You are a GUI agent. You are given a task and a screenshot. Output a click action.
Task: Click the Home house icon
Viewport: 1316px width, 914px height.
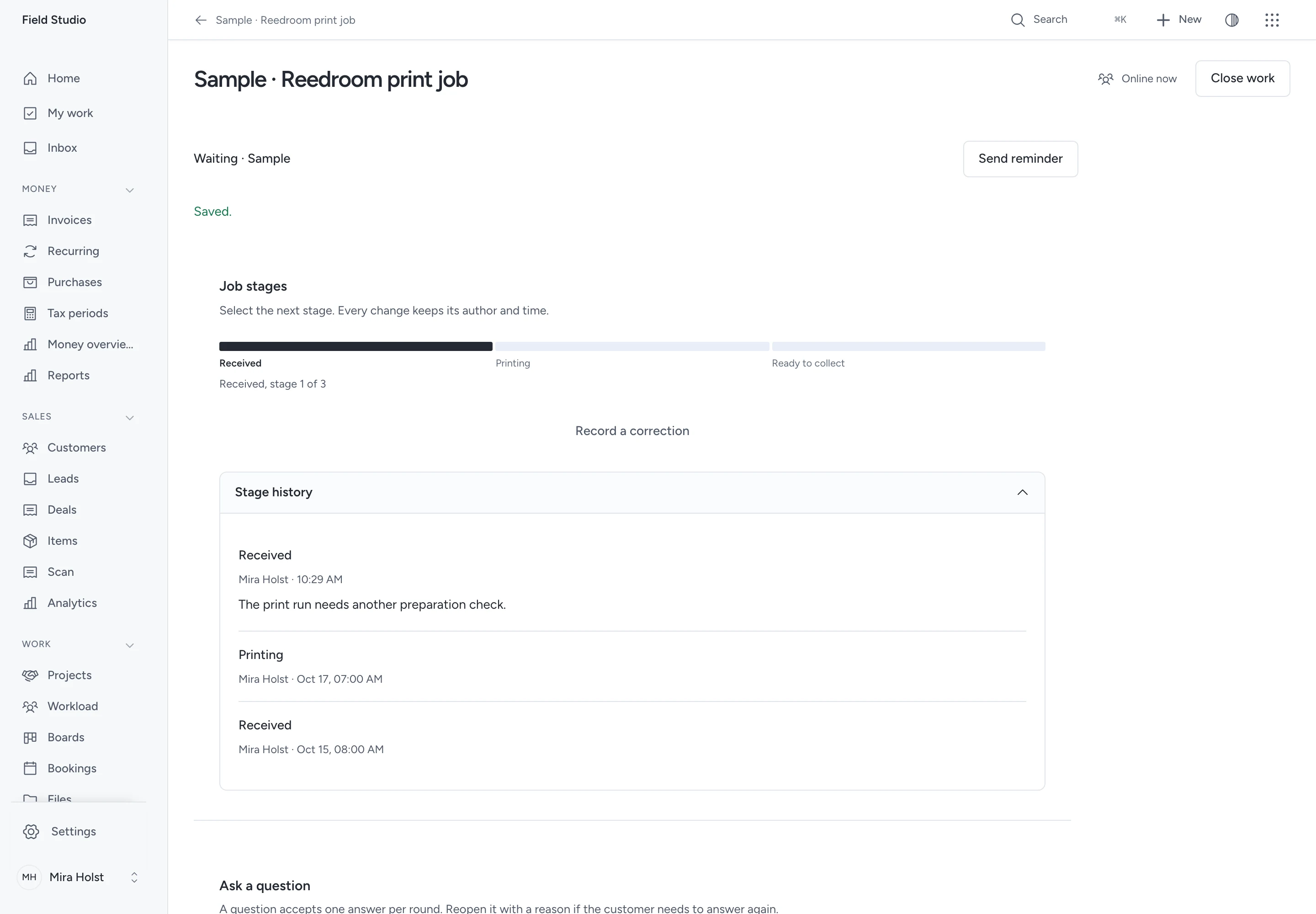30,79
